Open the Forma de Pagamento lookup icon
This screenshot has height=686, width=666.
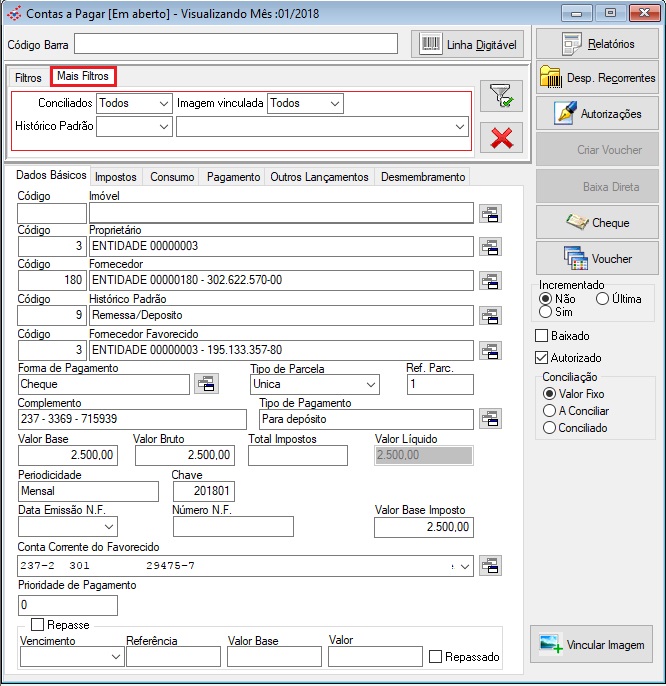[x=205, y=384]
